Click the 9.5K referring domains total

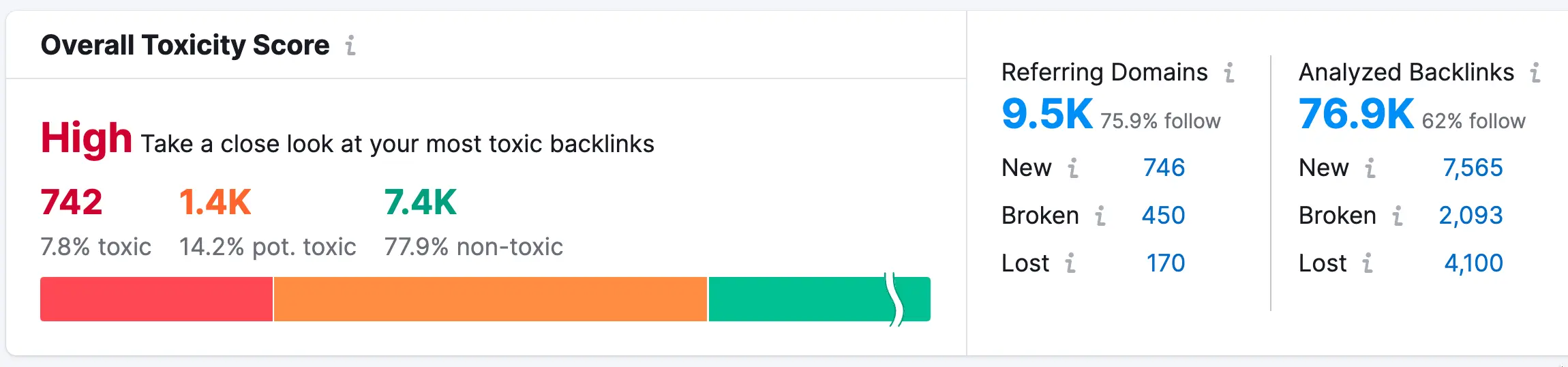[1047, 114]
